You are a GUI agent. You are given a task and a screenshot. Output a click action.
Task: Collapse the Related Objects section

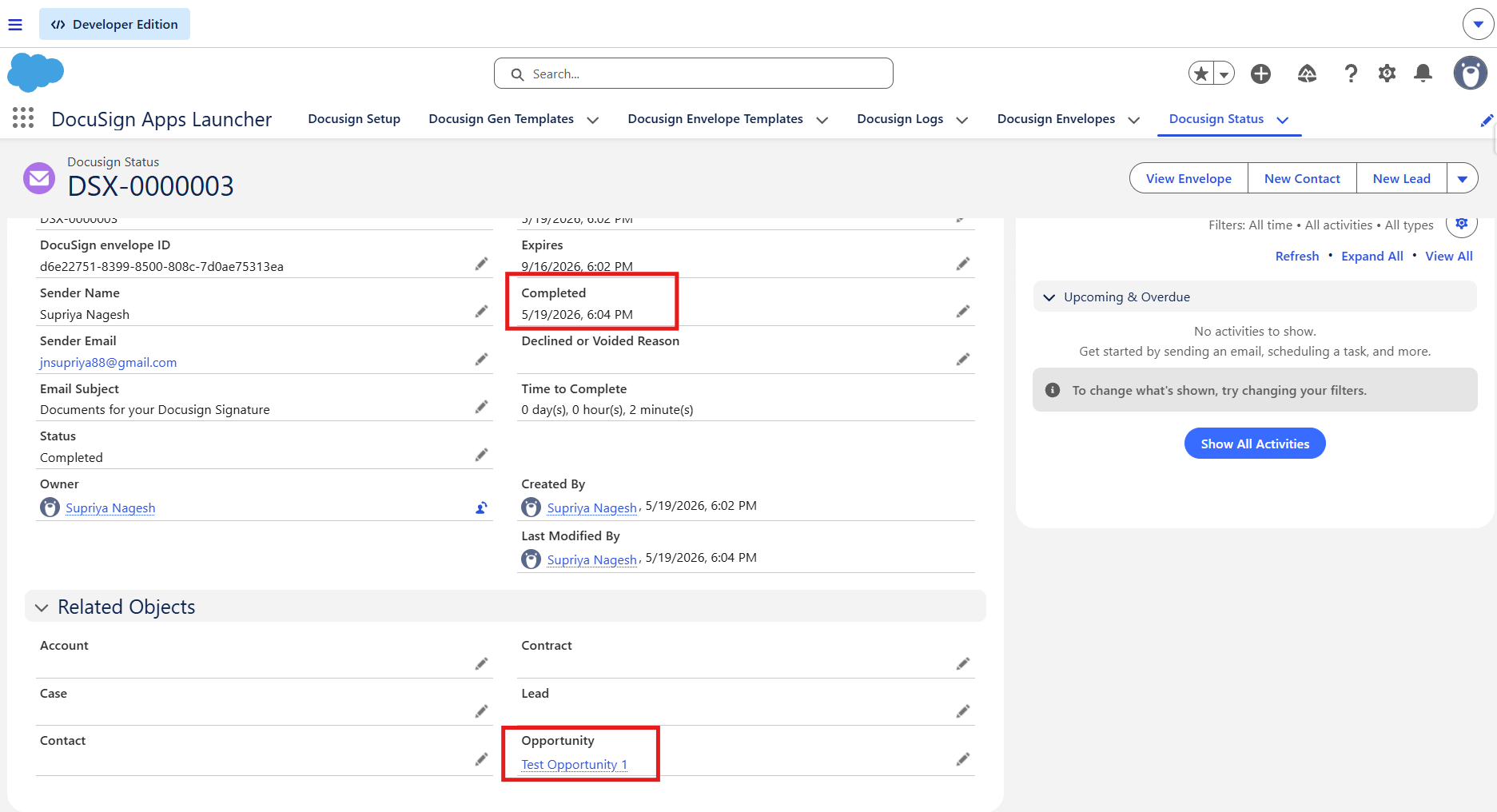point(42,607)
